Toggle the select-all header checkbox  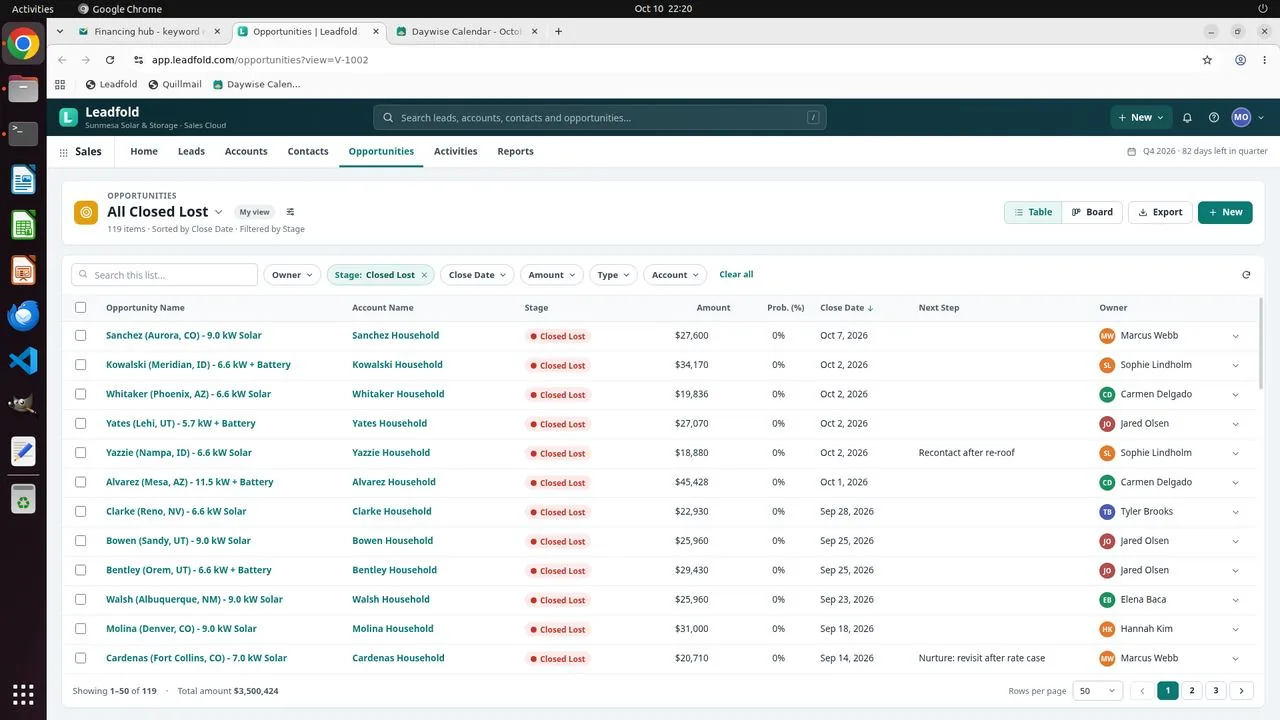click(x=81, y=308)
